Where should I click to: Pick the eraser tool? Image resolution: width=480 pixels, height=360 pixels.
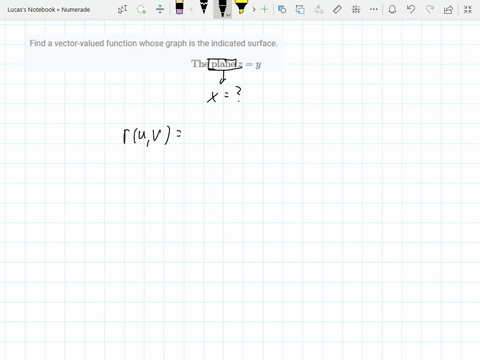(x=179, y=7)
